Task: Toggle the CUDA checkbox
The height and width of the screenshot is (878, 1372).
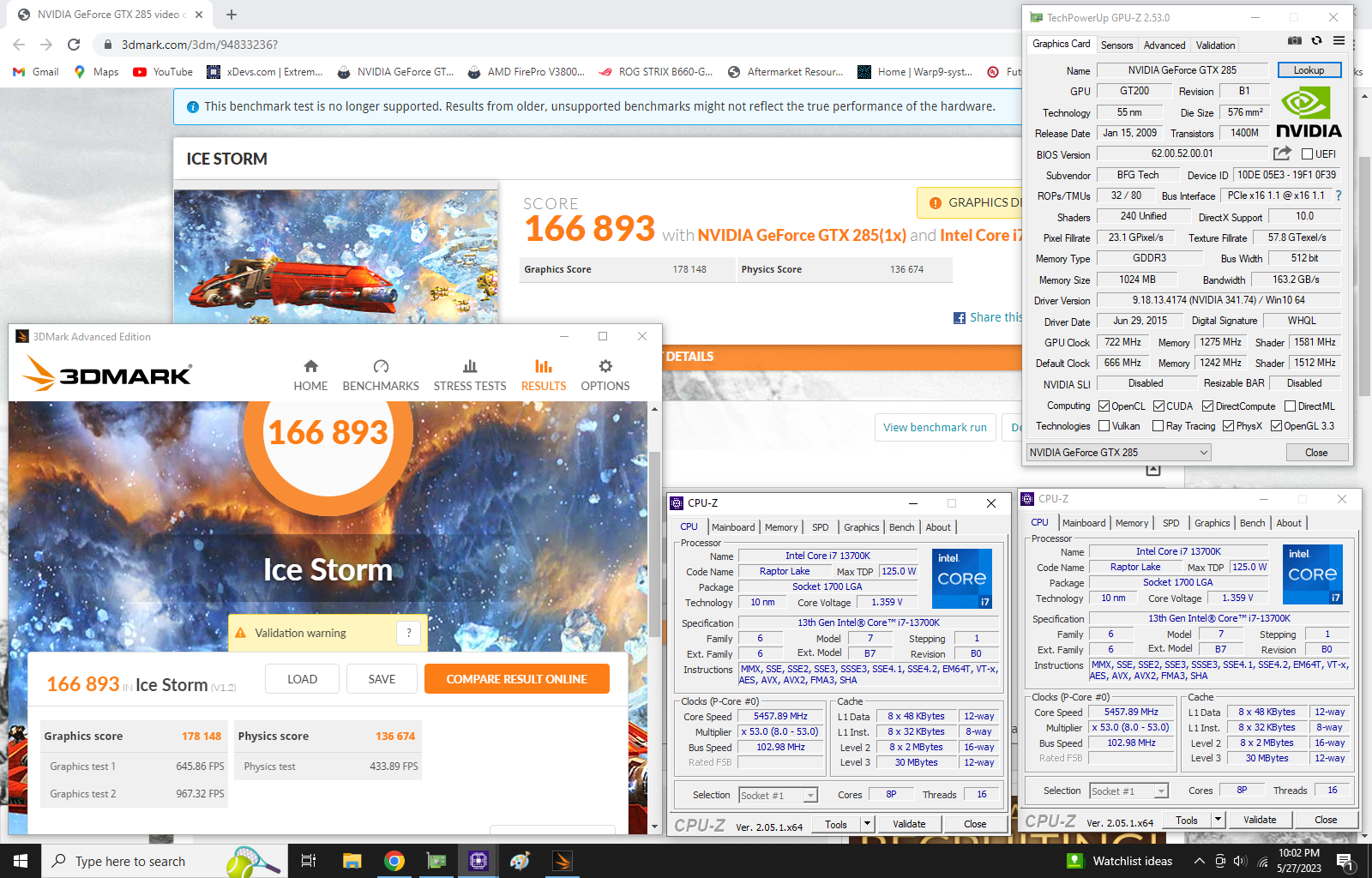Action: point(1158,406)
